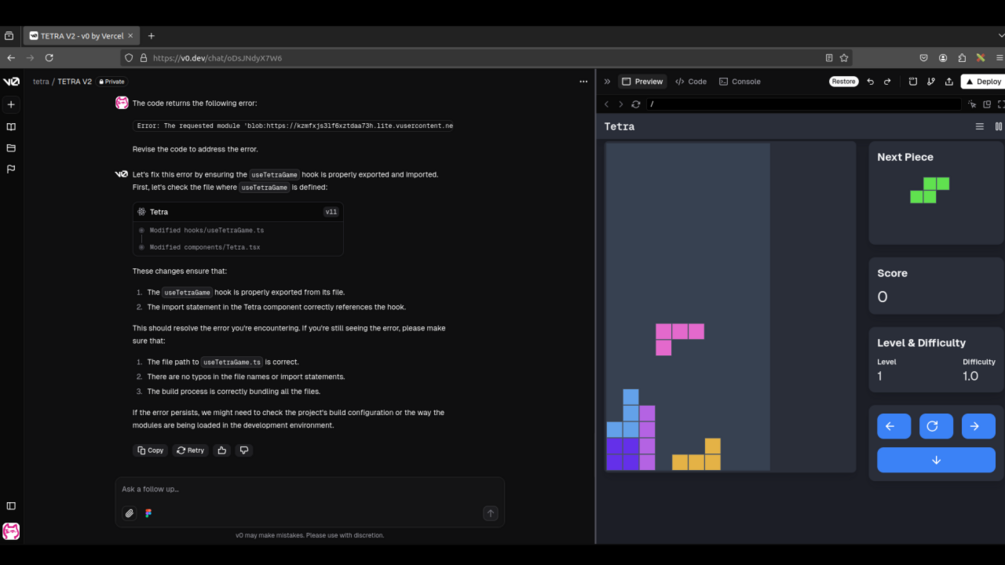Image resolution: width=1005 pixels, height=565 pixels.
Task: Go back in the preview navigation
Action: tap(606, 104)
